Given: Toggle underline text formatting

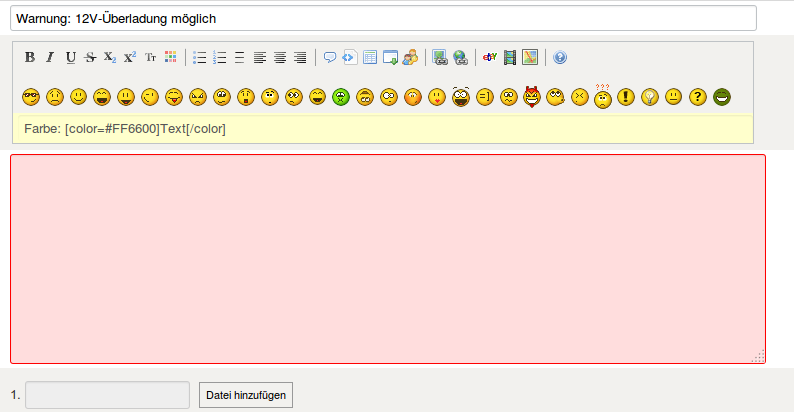Looking at the screenshot, I should click(70, 58).
